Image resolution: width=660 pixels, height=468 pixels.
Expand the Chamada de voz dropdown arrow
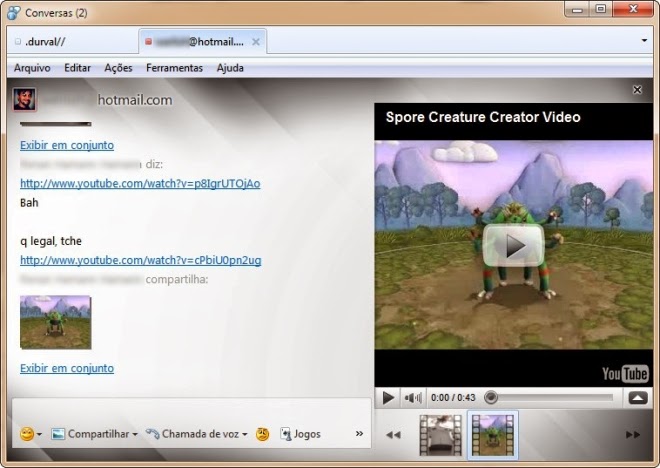pyautogui.click(x=245, y=434)
